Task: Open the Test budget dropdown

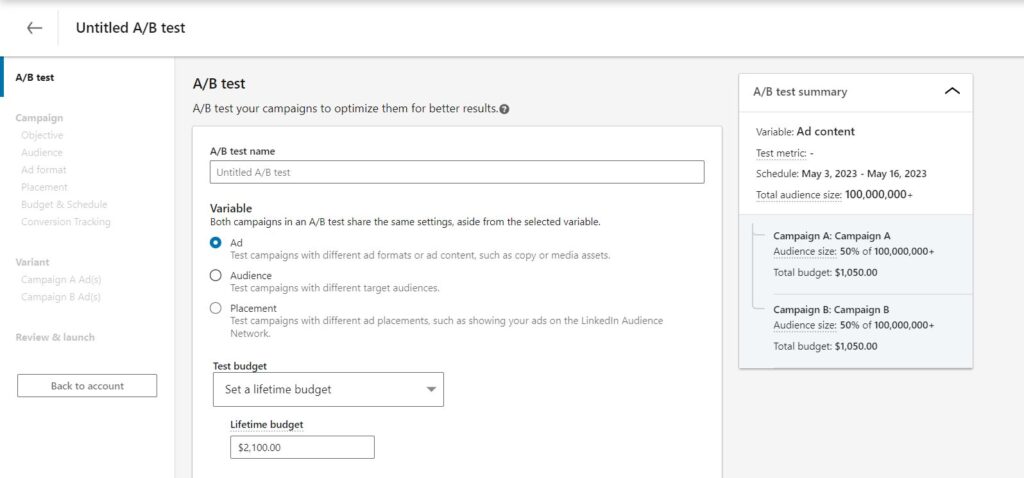Action: 328,389
